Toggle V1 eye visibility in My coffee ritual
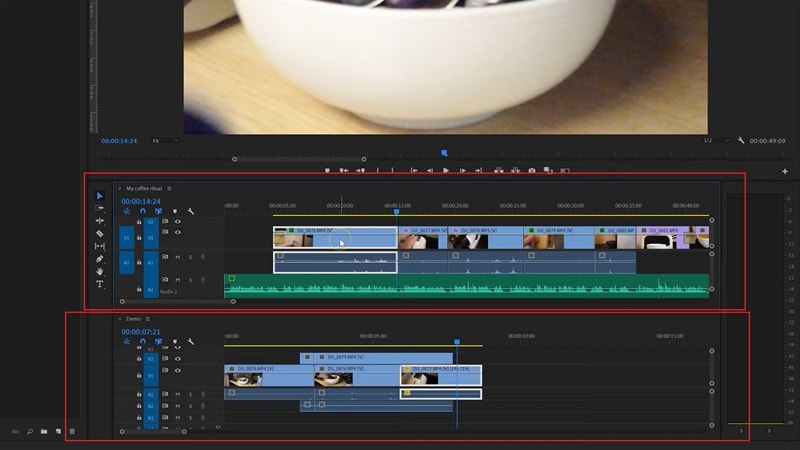 pos(178,232)
